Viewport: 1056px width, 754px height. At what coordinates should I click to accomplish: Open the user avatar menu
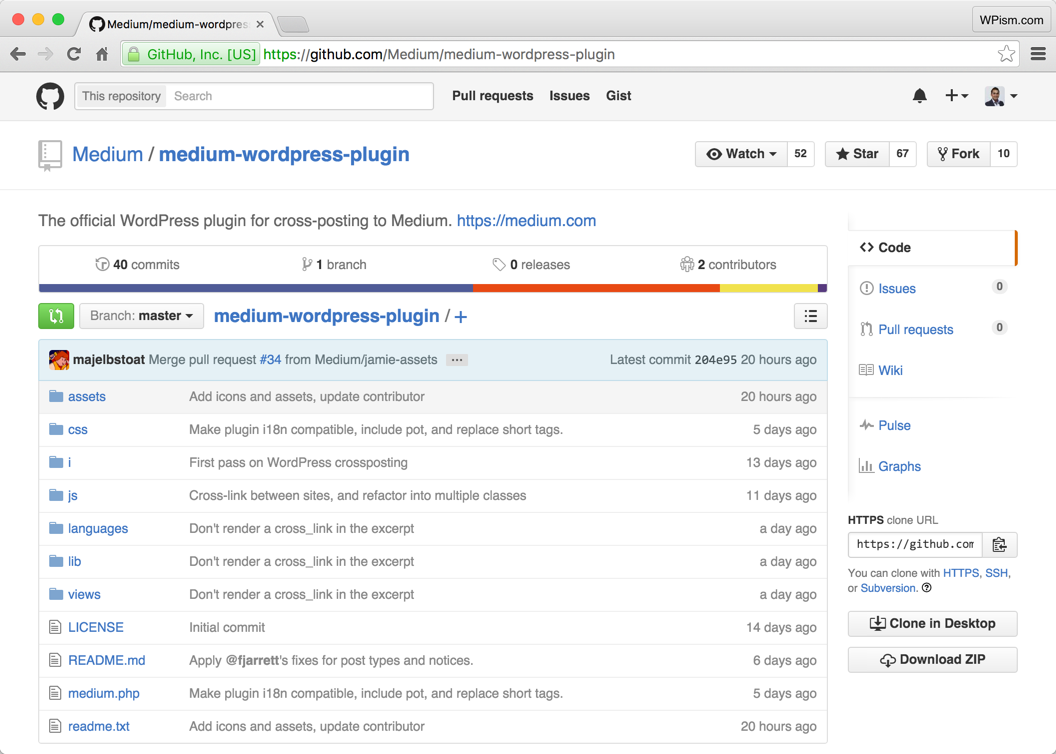point(1001,96)
